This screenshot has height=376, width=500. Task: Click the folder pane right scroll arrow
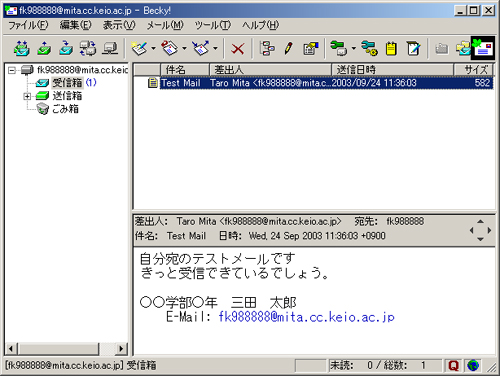(121, 349)
